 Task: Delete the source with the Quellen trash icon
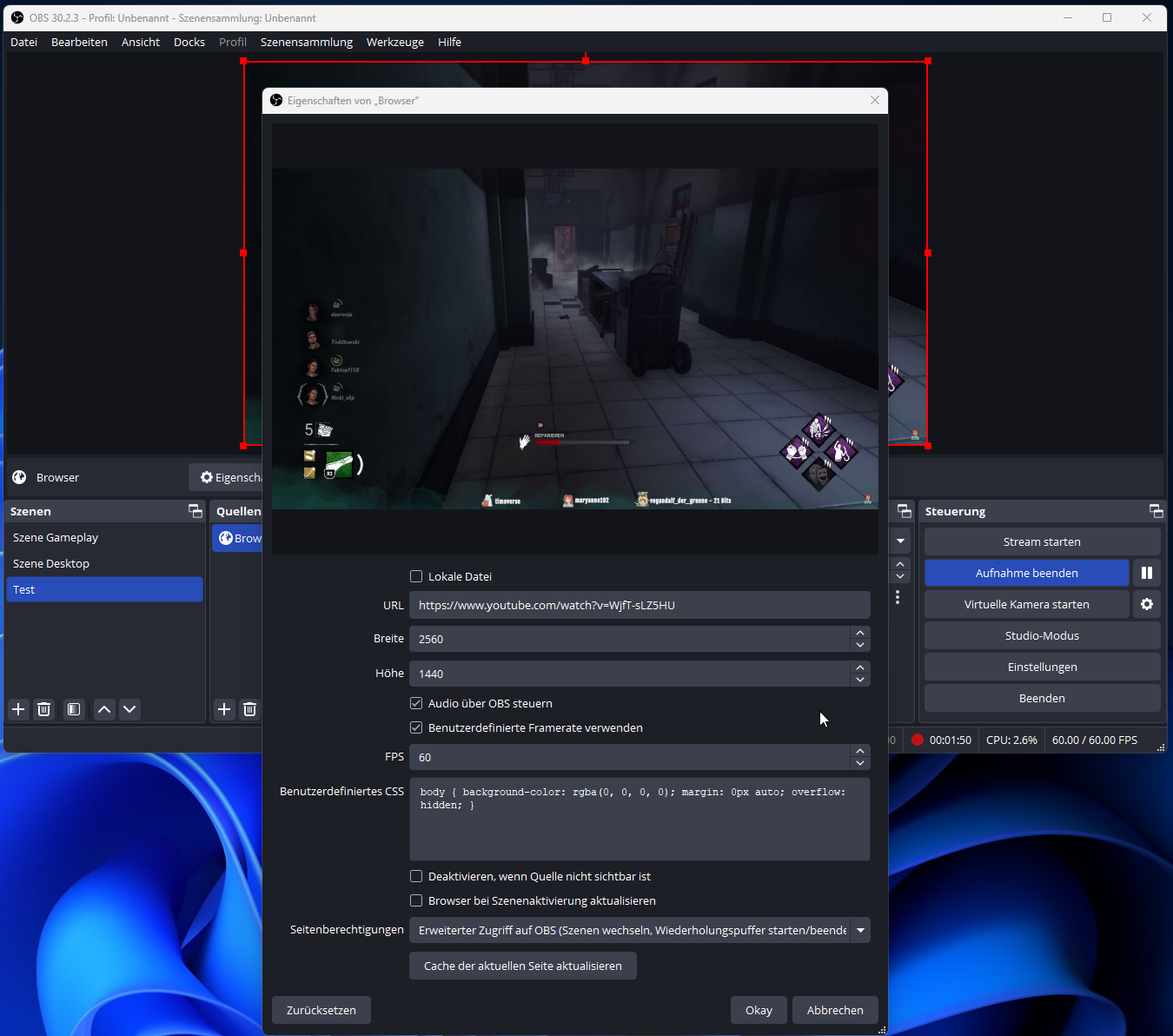[x=249, y=709]
